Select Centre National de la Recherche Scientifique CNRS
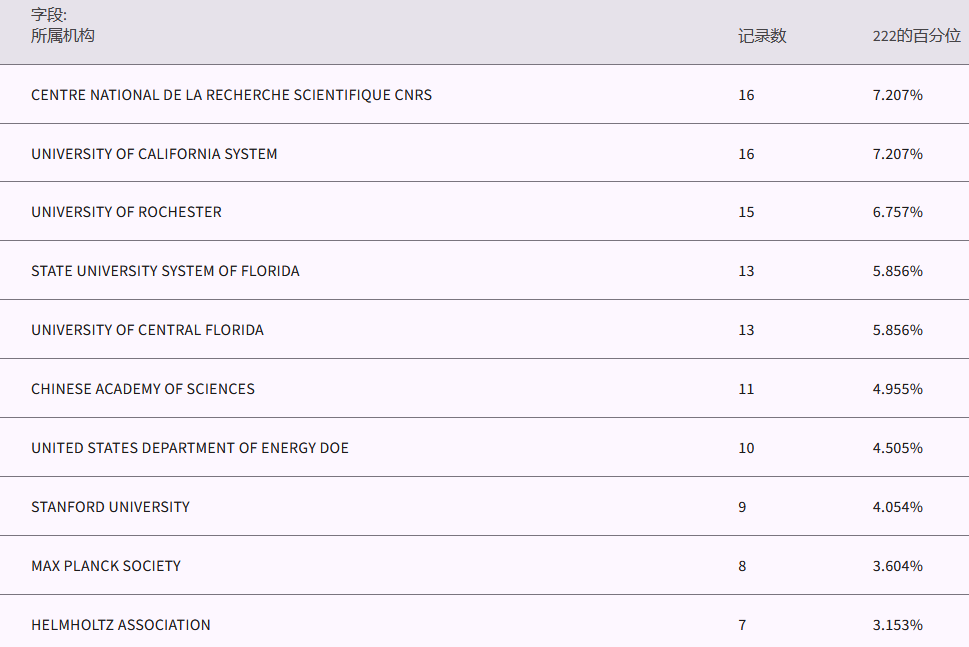 (231, 95)
